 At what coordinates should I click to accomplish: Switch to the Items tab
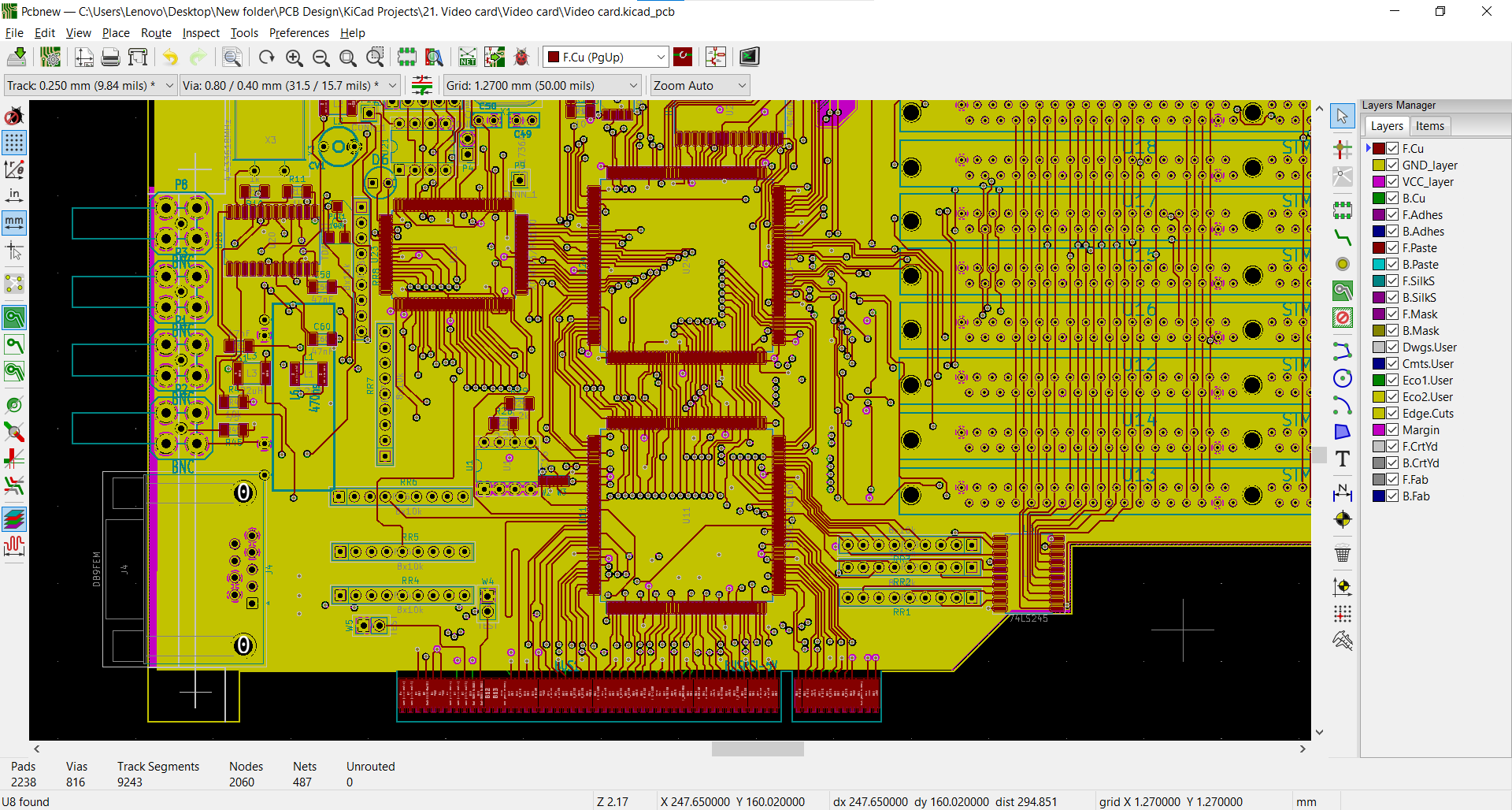coord(1429,126)
